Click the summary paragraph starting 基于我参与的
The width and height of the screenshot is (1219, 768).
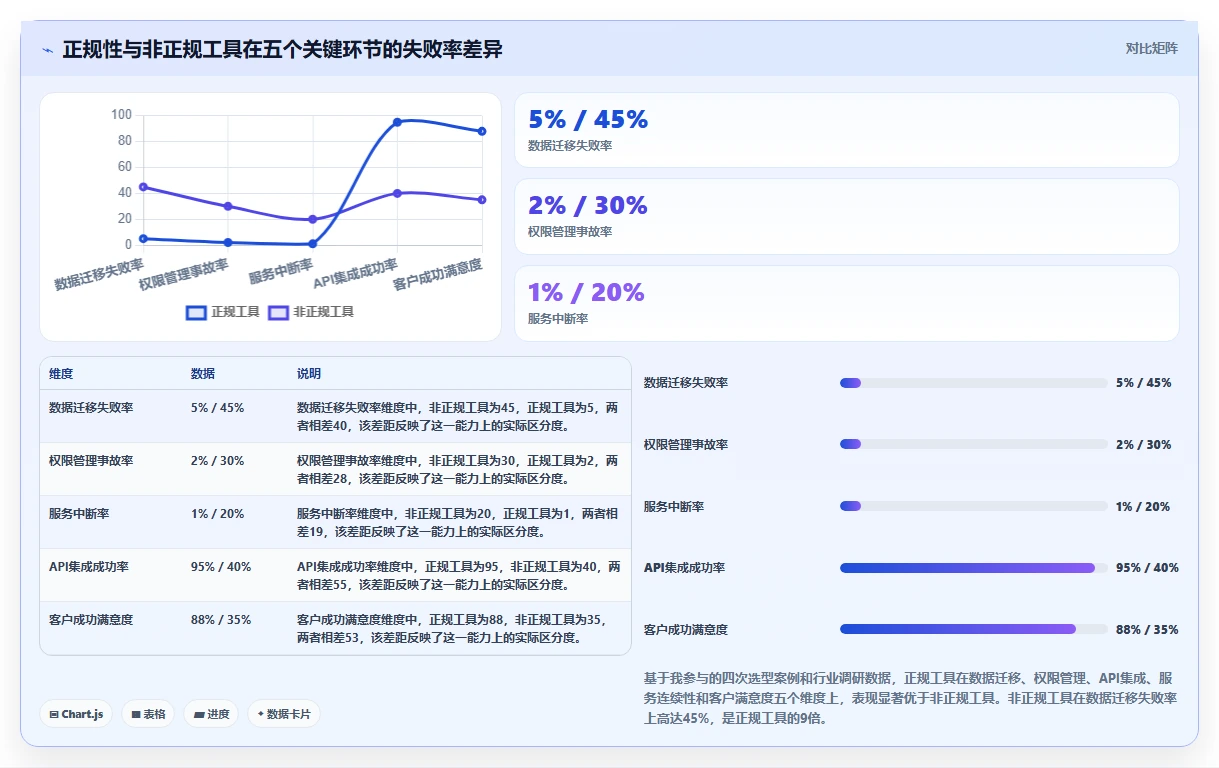tap(910, 698)
